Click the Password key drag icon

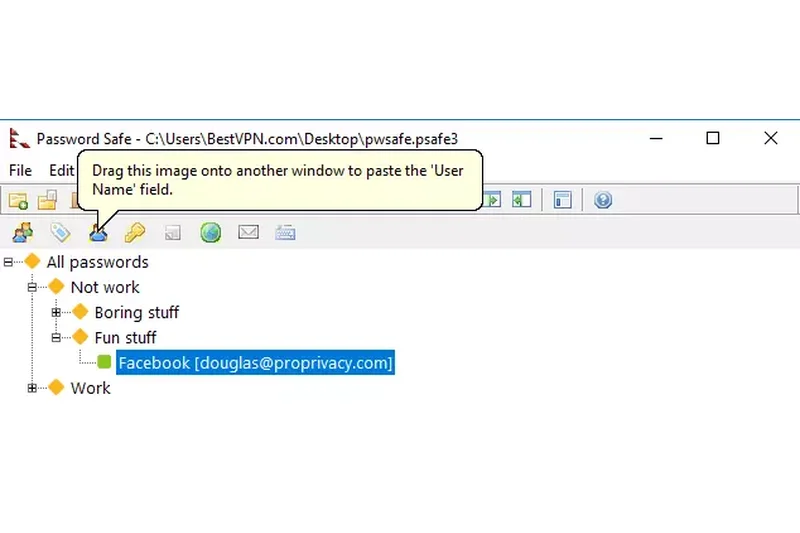(135, 233)
